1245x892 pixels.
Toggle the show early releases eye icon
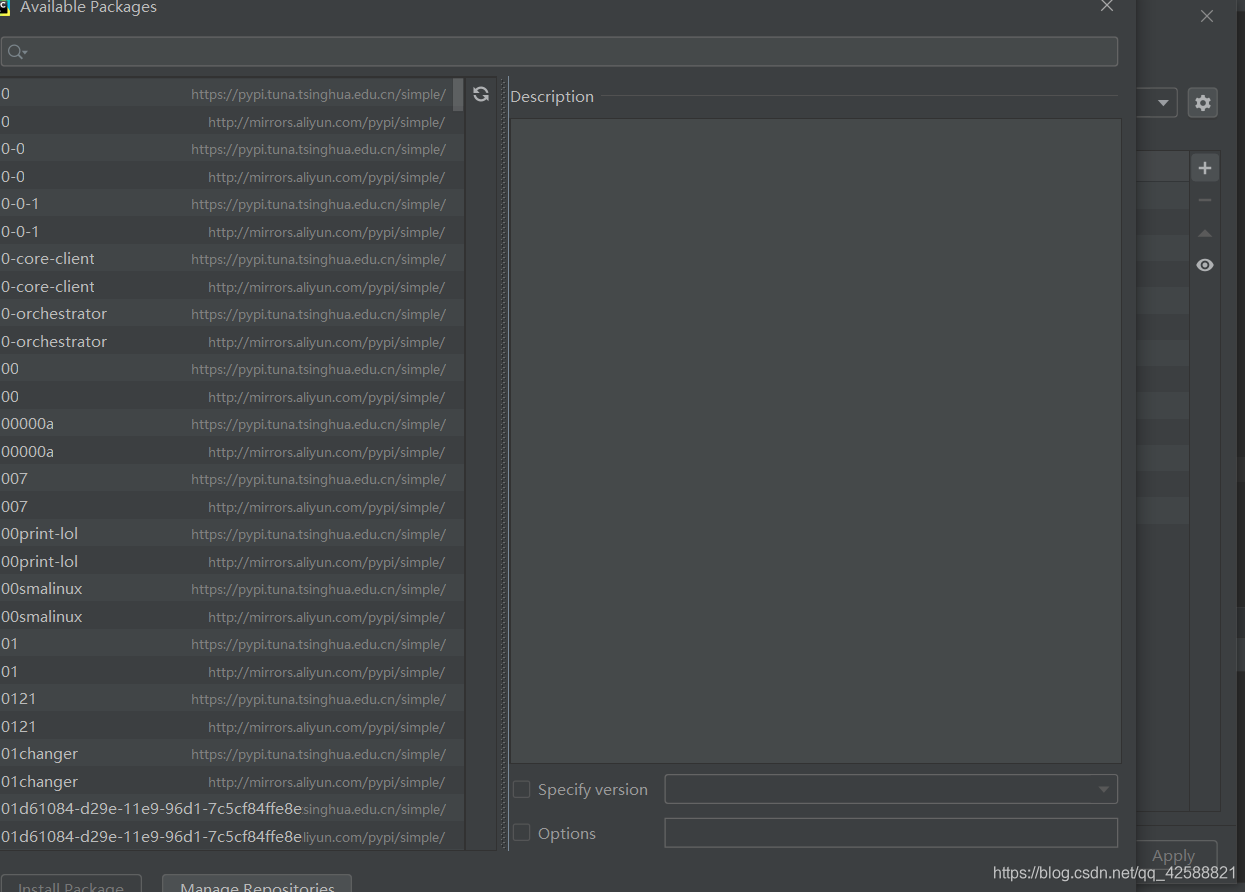1205,265
